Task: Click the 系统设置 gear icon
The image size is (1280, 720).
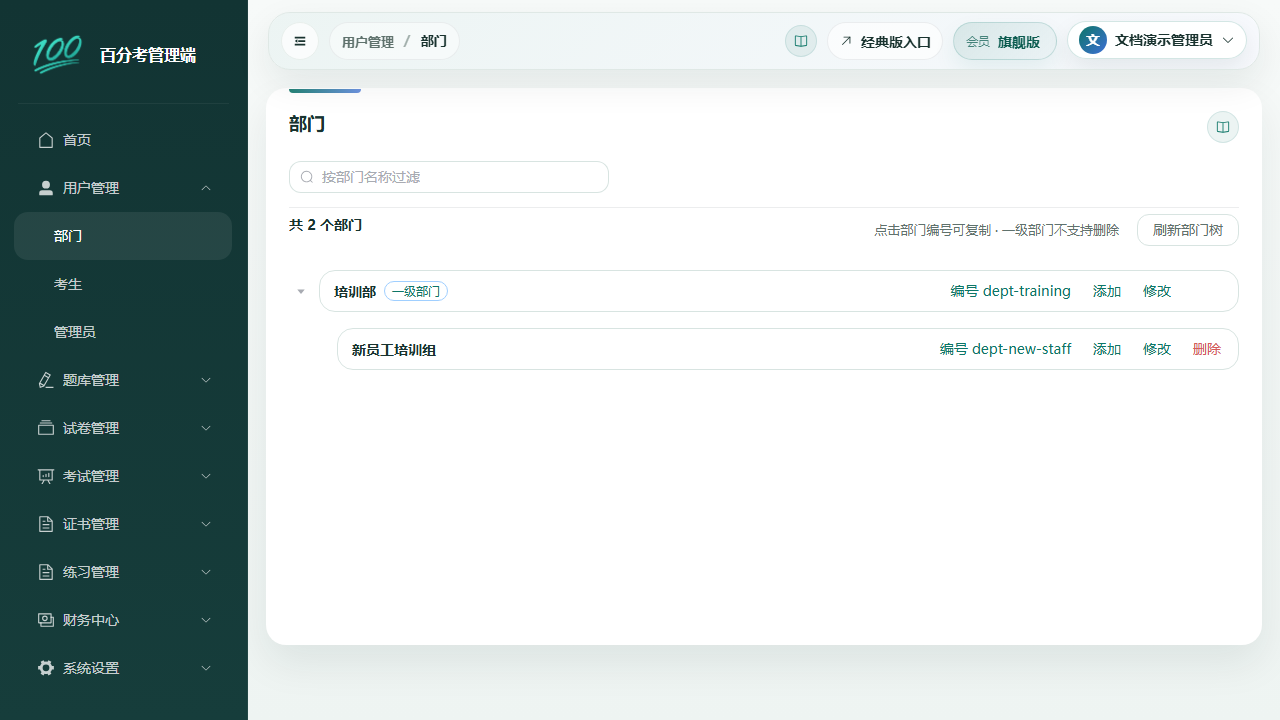Action: coord(46,668)
